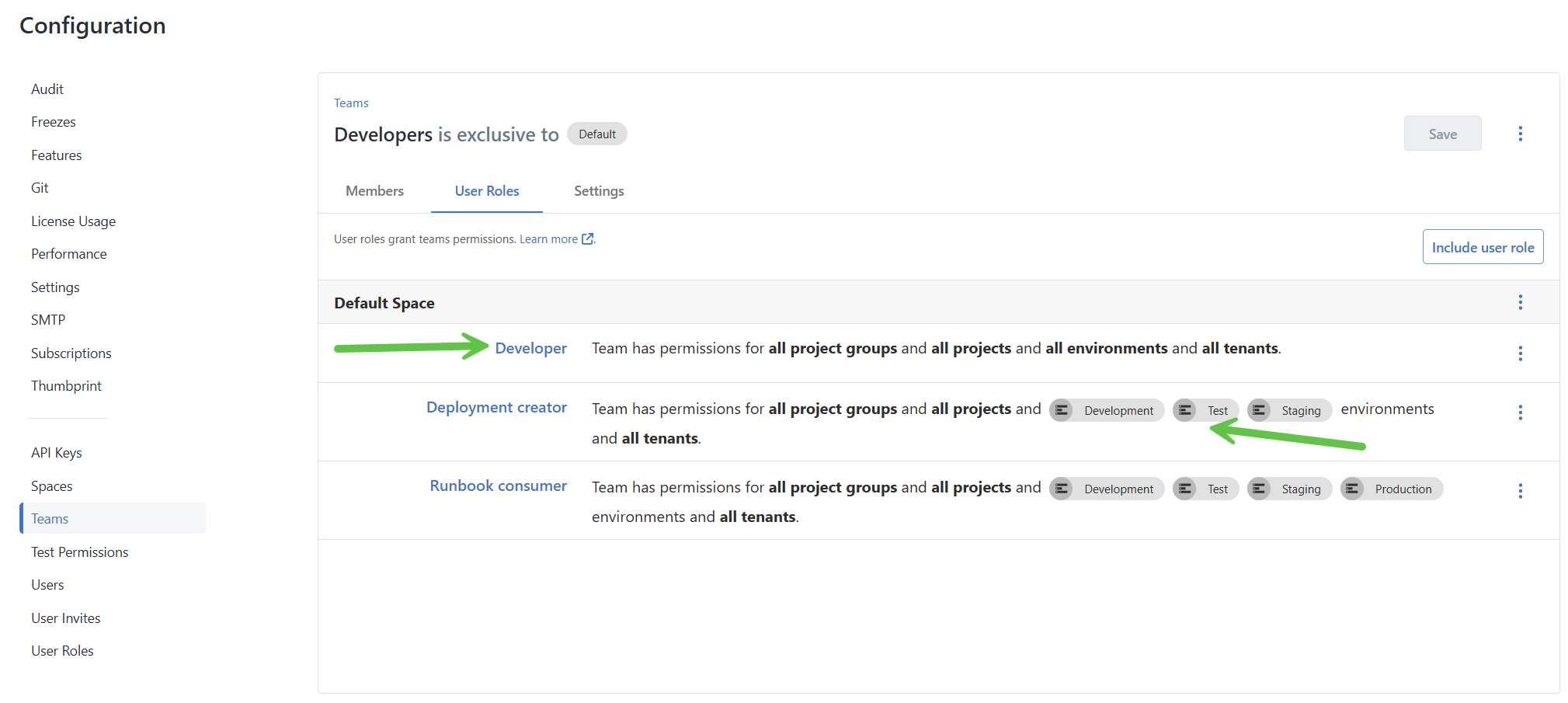
Task: Open the Default Space overflow menu
Action: [1520, 302]
